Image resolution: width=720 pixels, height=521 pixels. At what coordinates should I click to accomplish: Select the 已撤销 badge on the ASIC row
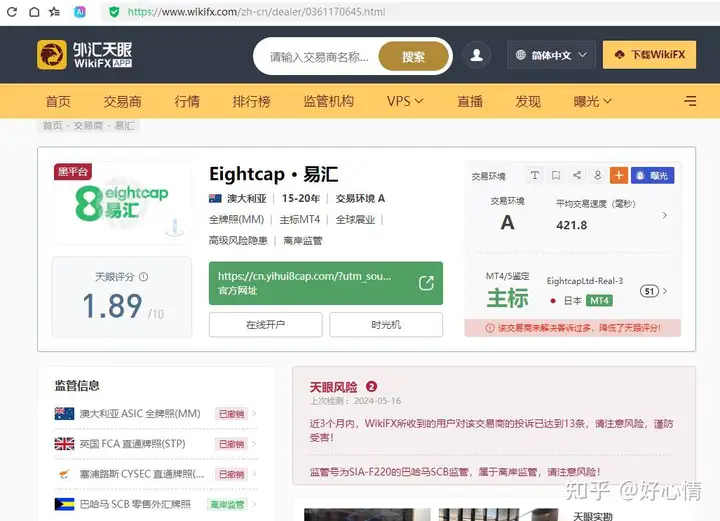click(231, 414)
